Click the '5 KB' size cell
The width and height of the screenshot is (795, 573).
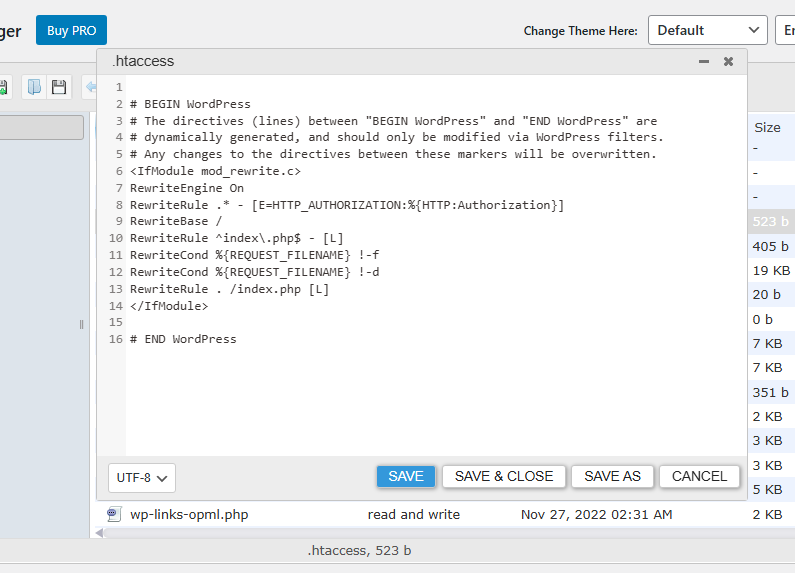pos(767,490)
